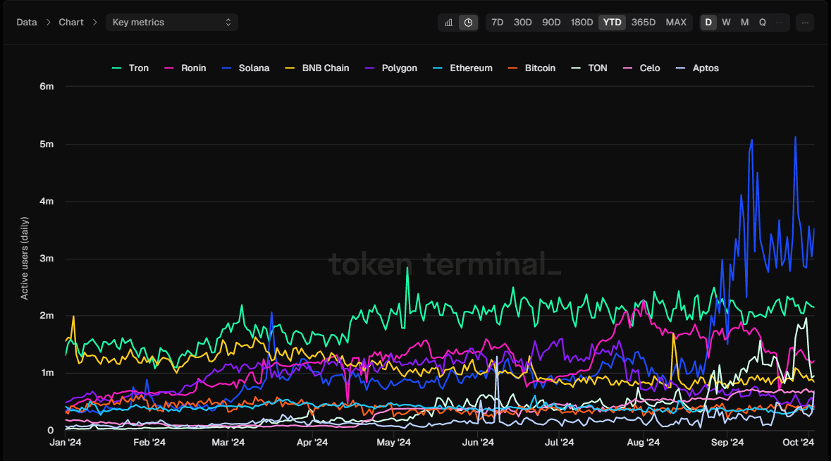
Task: Click the Mar '24 x-axis label
Action: (228, 442)
